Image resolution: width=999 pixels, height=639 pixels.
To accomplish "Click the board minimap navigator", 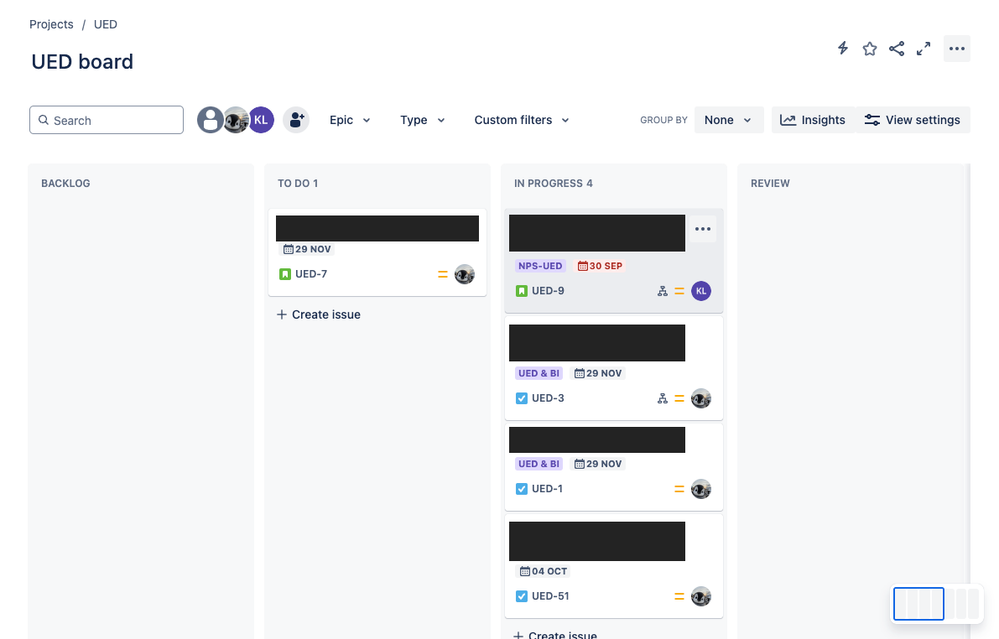I will (937, 604).
